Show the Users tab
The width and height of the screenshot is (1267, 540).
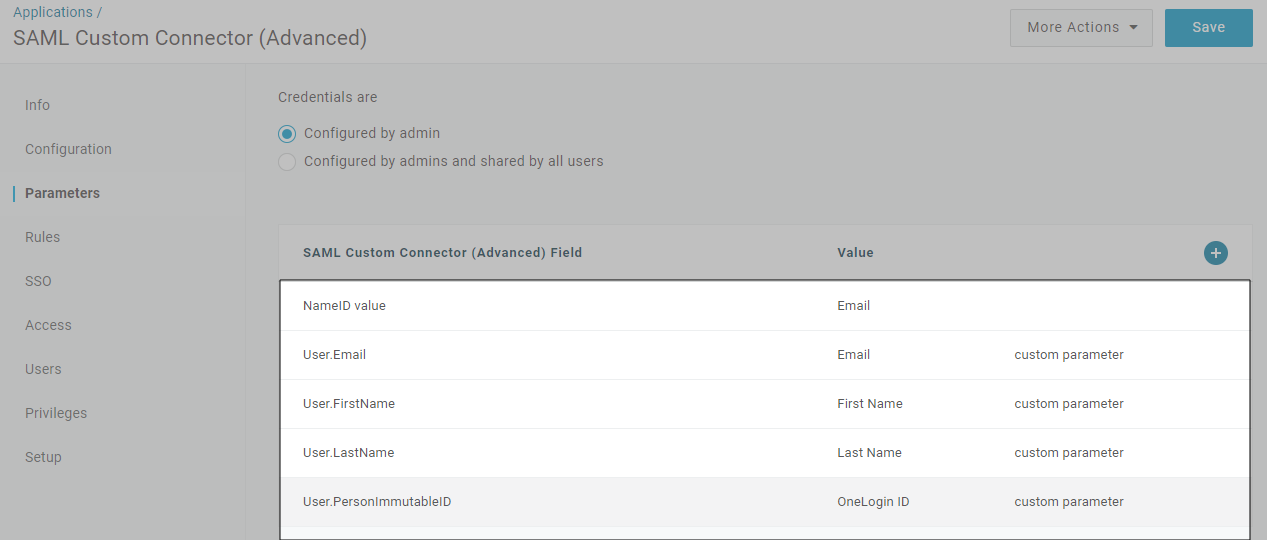pos(43,369)
